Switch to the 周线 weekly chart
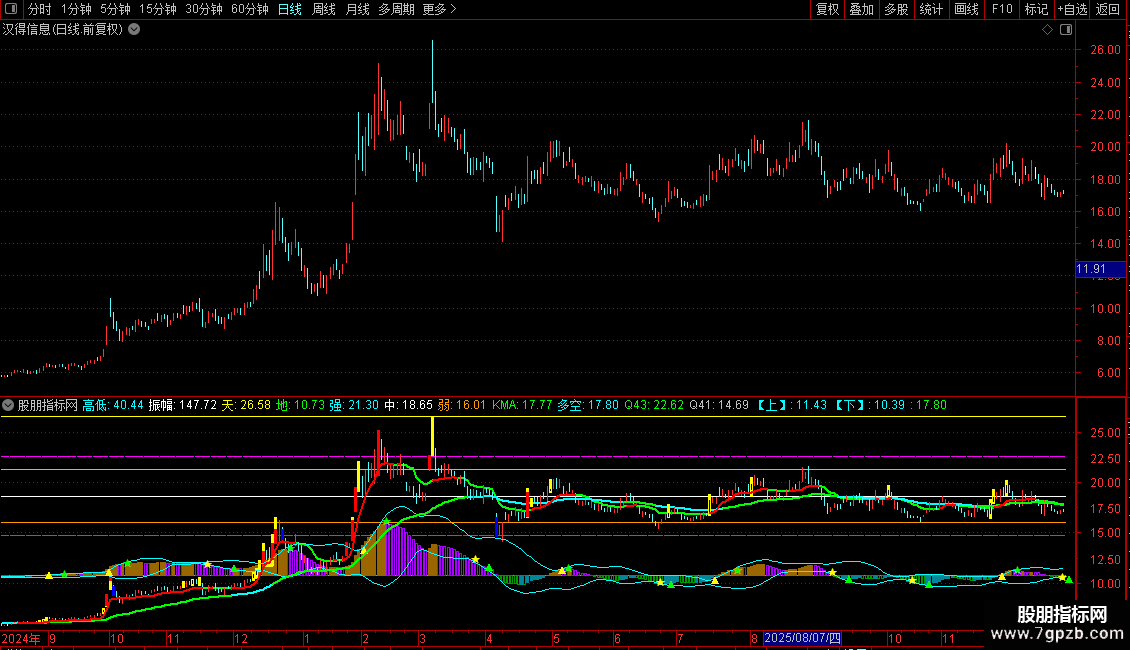This screenshot has width=1130, height=650. (323, 10)
